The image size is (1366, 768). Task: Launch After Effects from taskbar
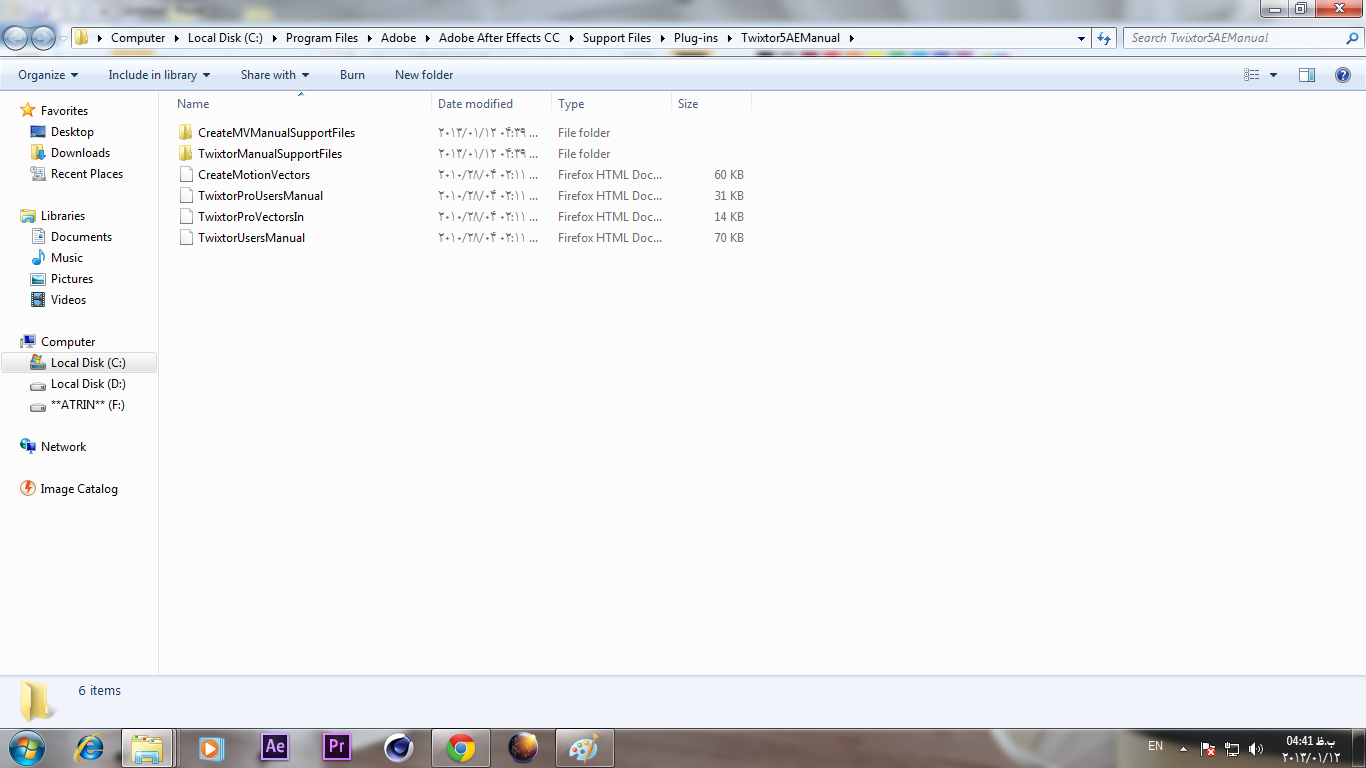[x=275, y=747]
